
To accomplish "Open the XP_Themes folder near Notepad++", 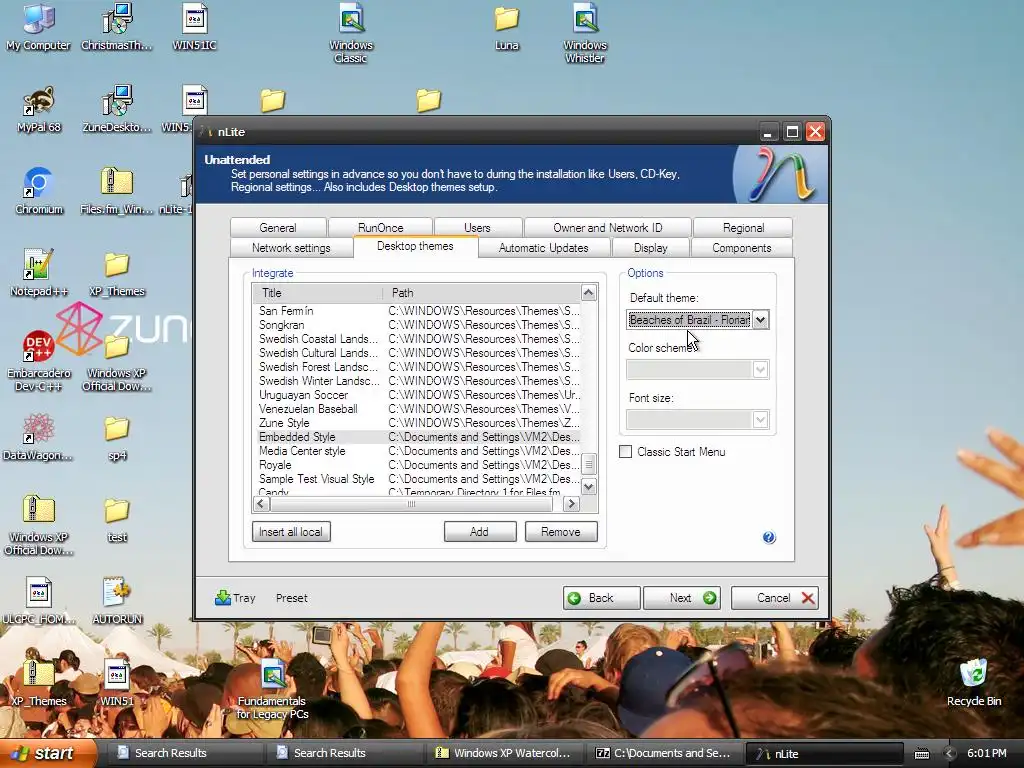I will pyautogui.click(x=116, y=274).
